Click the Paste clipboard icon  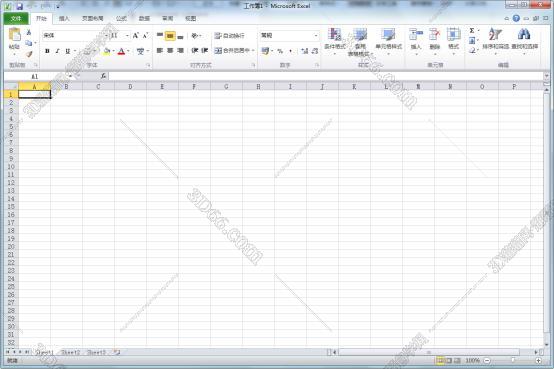[14, 35]
